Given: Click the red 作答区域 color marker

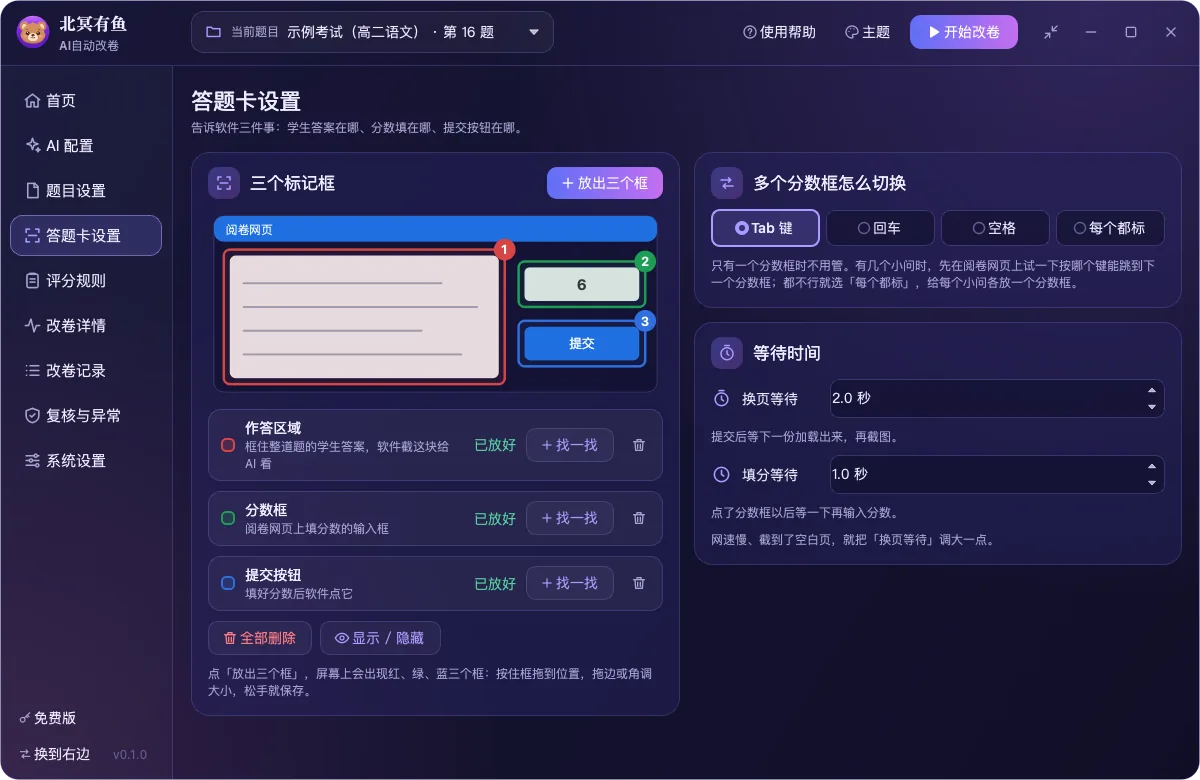Looking at the screenshot, I should point(228,445).
